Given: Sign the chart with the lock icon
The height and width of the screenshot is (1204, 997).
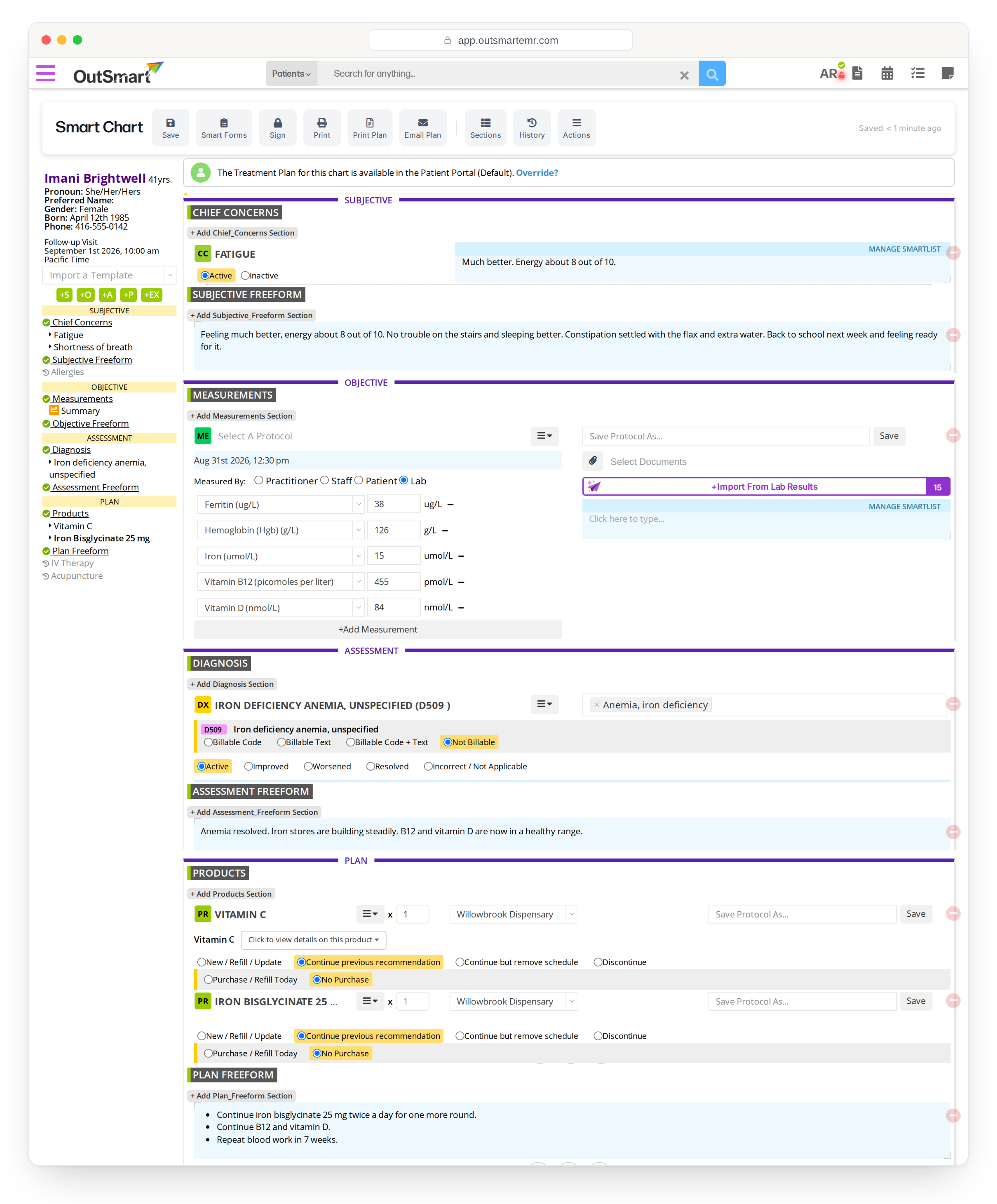Looking at the screenshot, I should point(278,127).
